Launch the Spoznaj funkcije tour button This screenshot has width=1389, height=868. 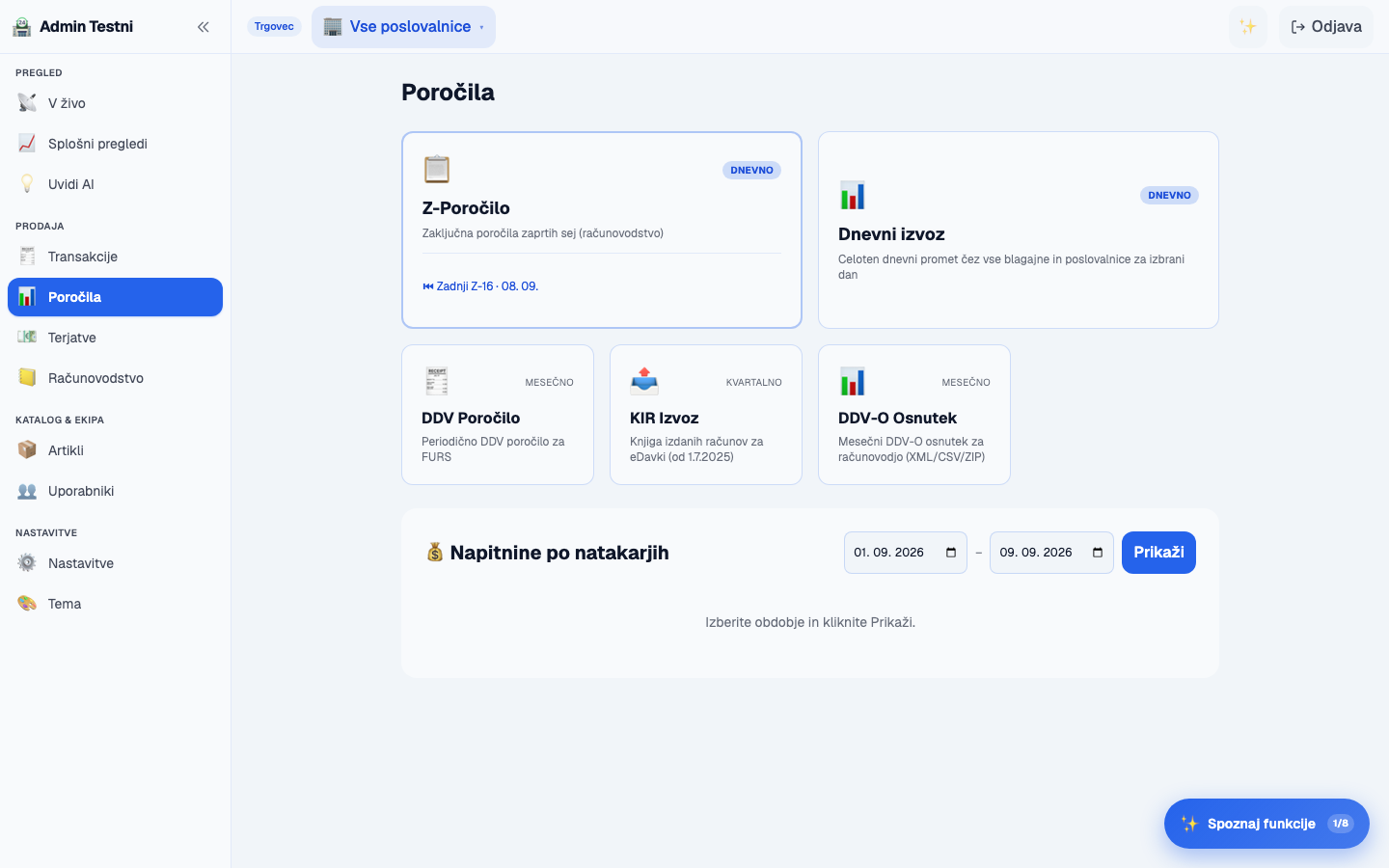pos(1266,824)
